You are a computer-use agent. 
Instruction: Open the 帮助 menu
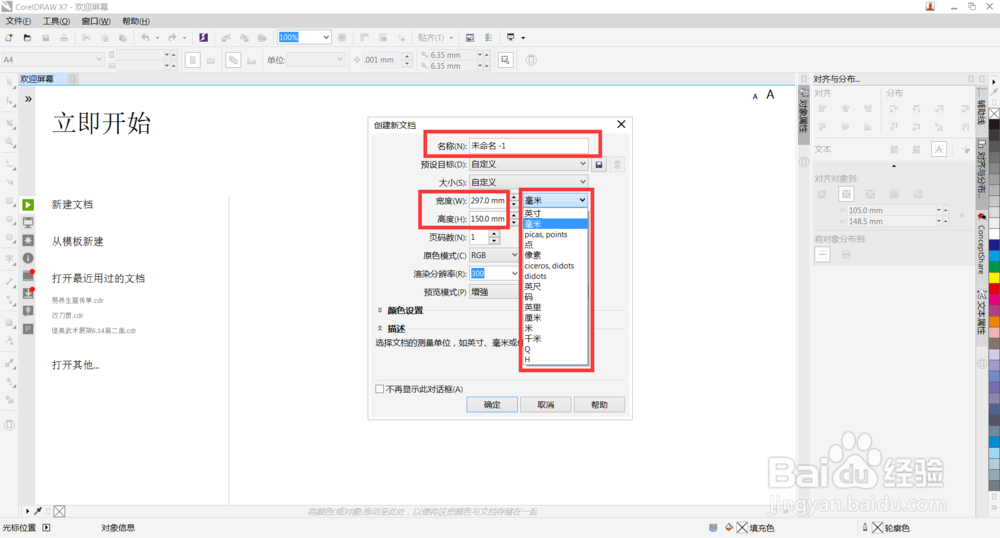coord(136,21)
